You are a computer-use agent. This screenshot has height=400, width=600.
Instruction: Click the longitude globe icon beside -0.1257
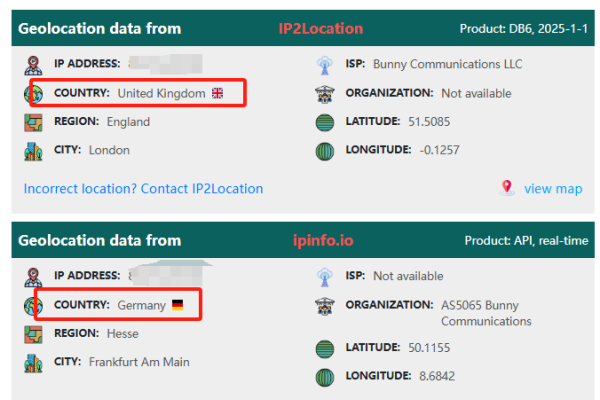click(x=324, y=151)
